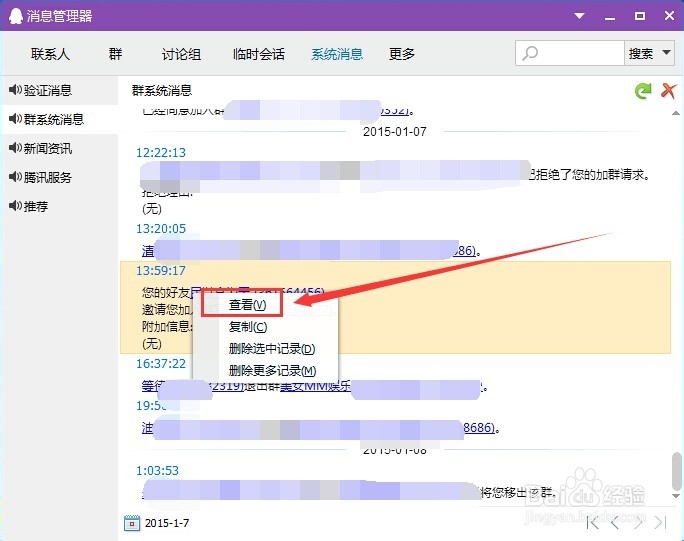The height and width of the screenshot is (541, 684).
Task: Click speaker icon beside 验证消息
Action: tap(15, 90)
